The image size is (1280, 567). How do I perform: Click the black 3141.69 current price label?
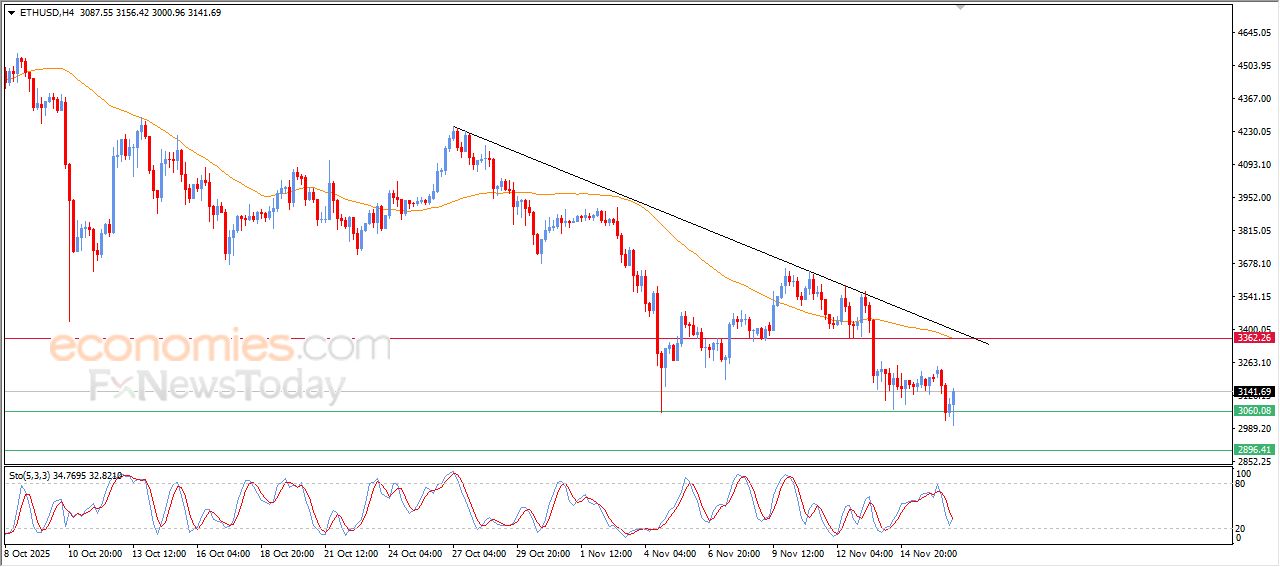pos(1254,392)
